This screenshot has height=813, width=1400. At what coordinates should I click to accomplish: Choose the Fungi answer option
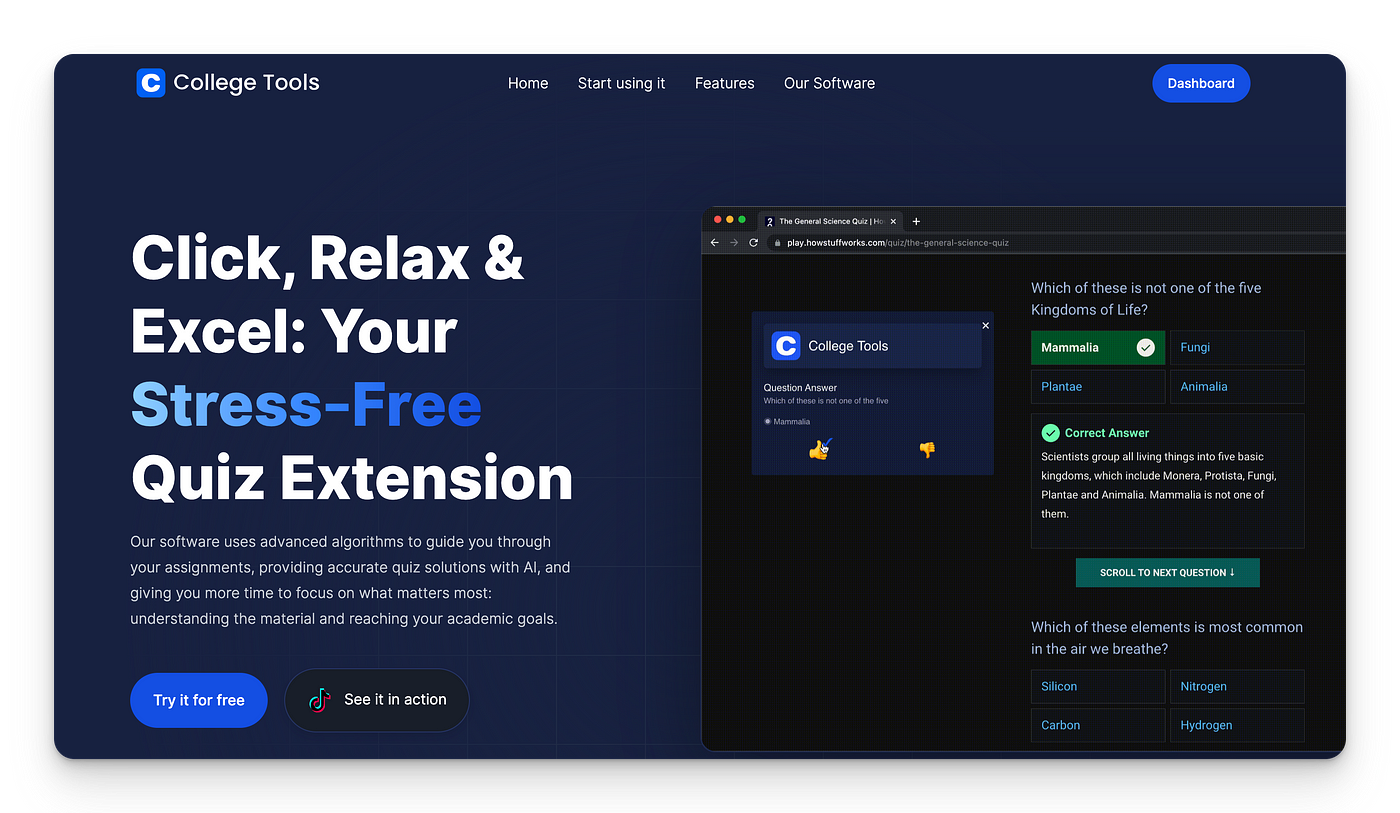[1237, 347]
